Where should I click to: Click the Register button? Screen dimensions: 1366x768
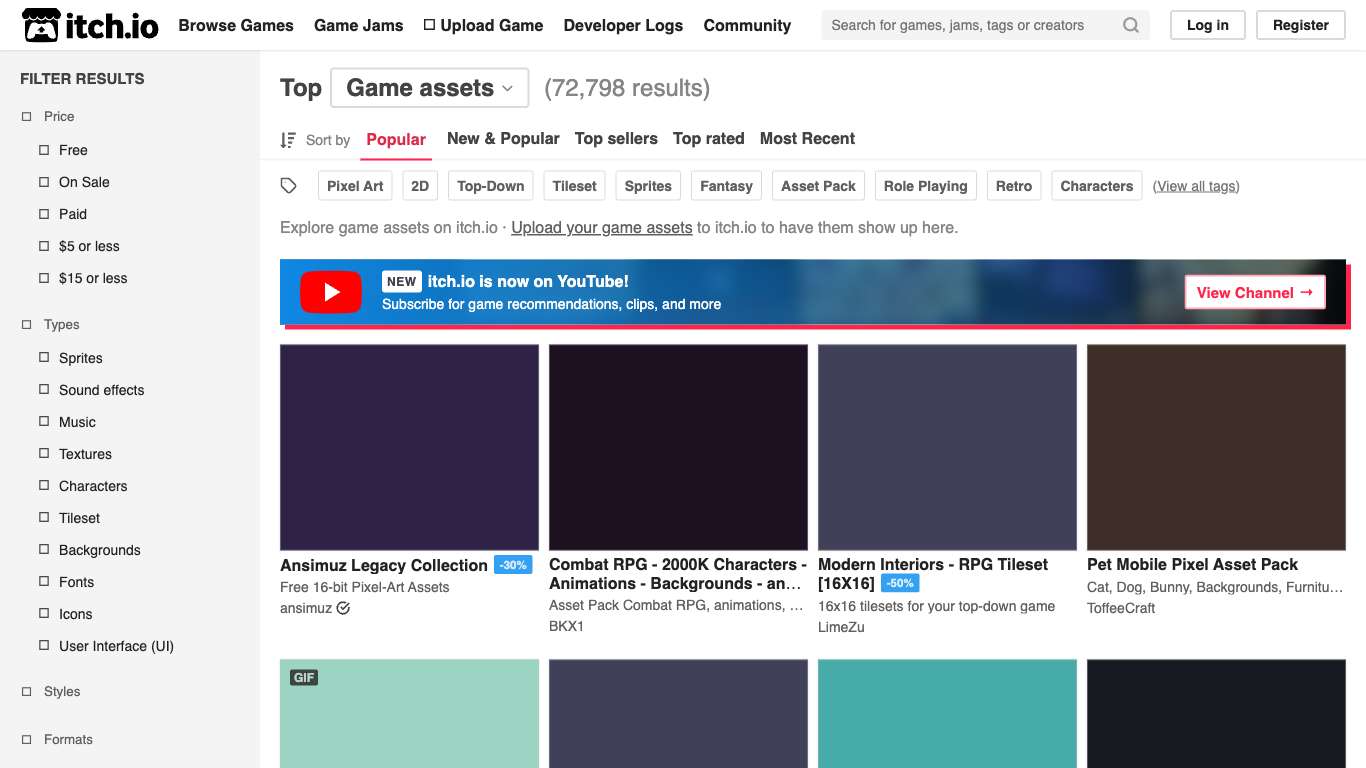tap(1301, 25)
